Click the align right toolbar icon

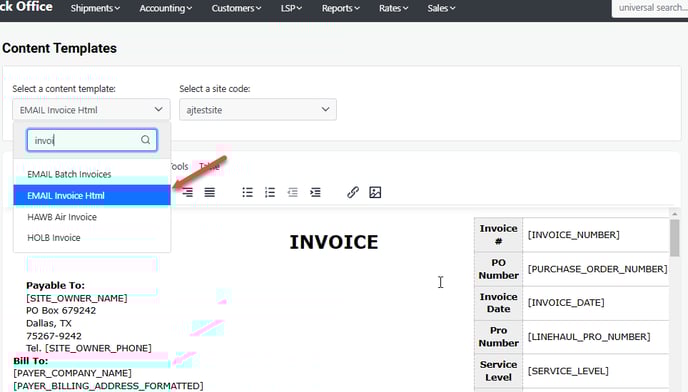pos(187,192)
